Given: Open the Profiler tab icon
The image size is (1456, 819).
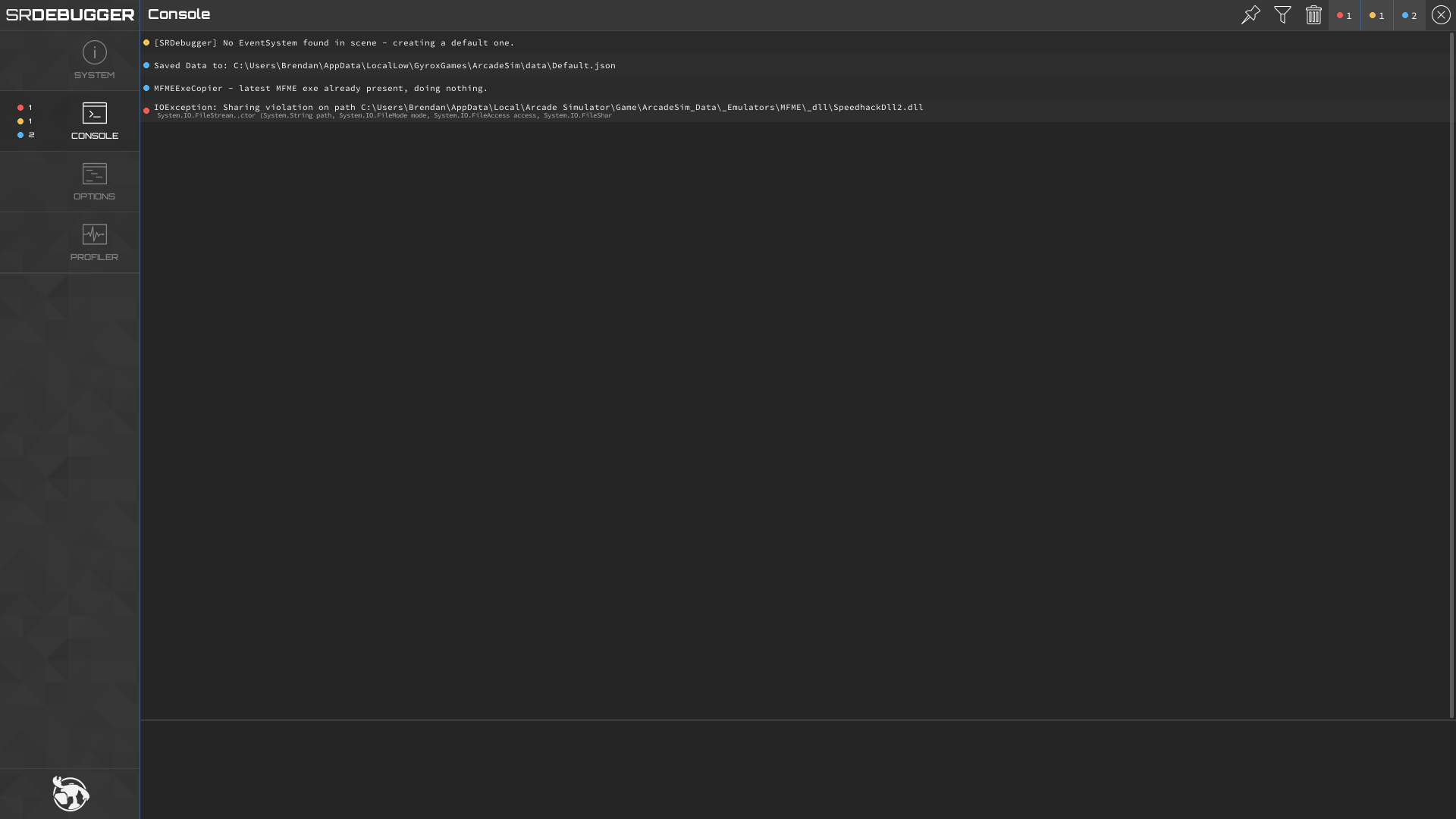Looking at the screenshot, I should tap(94, 235).
